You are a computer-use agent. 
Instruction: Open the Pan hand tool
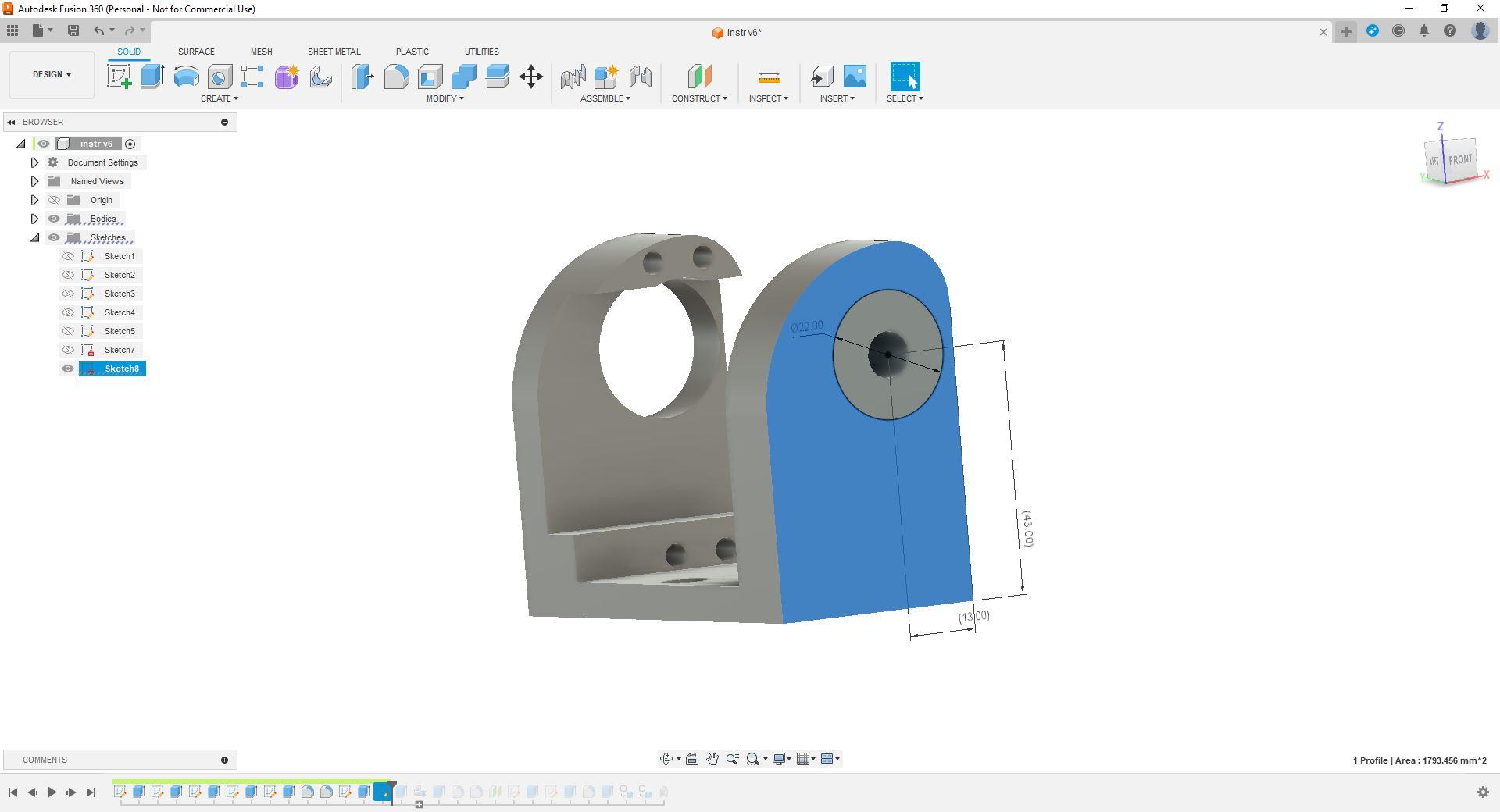pos(712,759)
